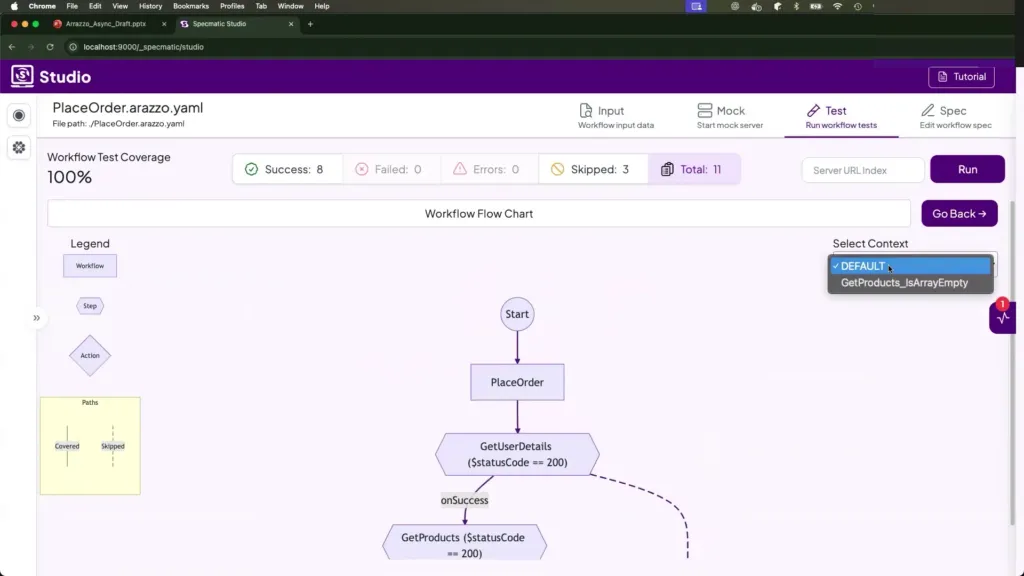This screenshot has height=576, width=1024.
Task: Filter results by Skipped: 3
Action: pos(592,170)
